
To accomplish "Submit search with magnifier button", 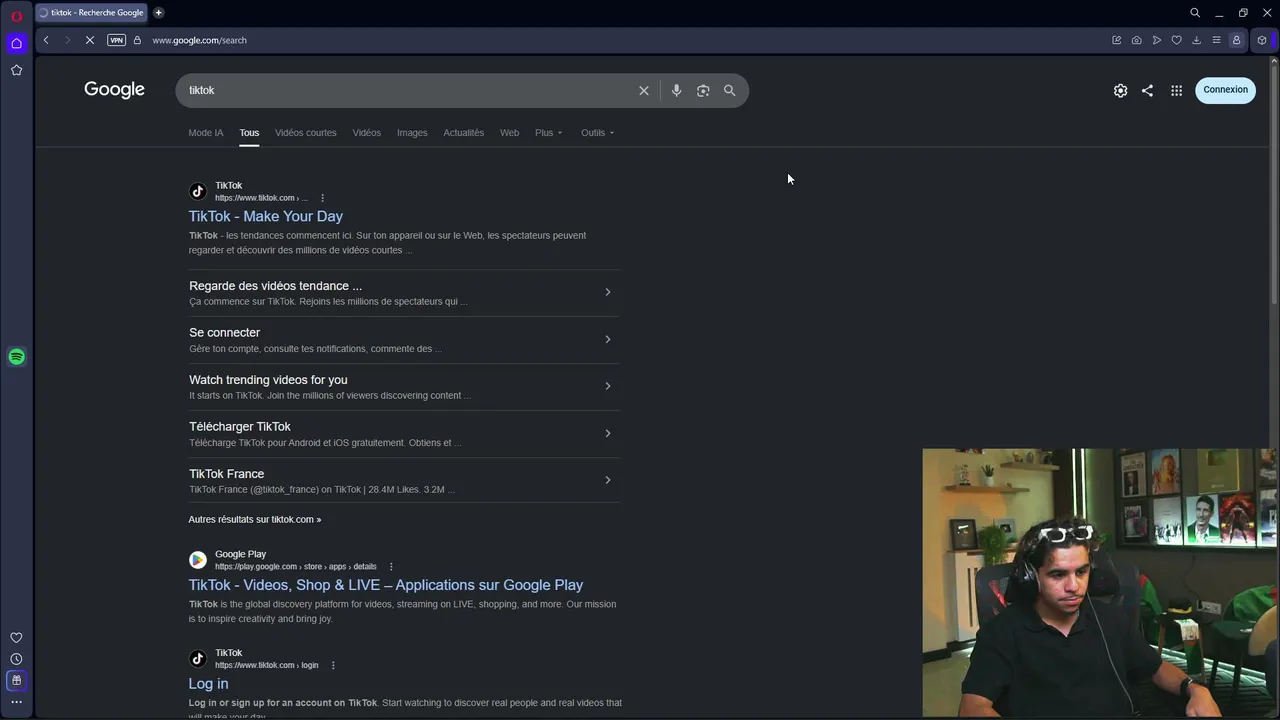I will tap(729, 90).
